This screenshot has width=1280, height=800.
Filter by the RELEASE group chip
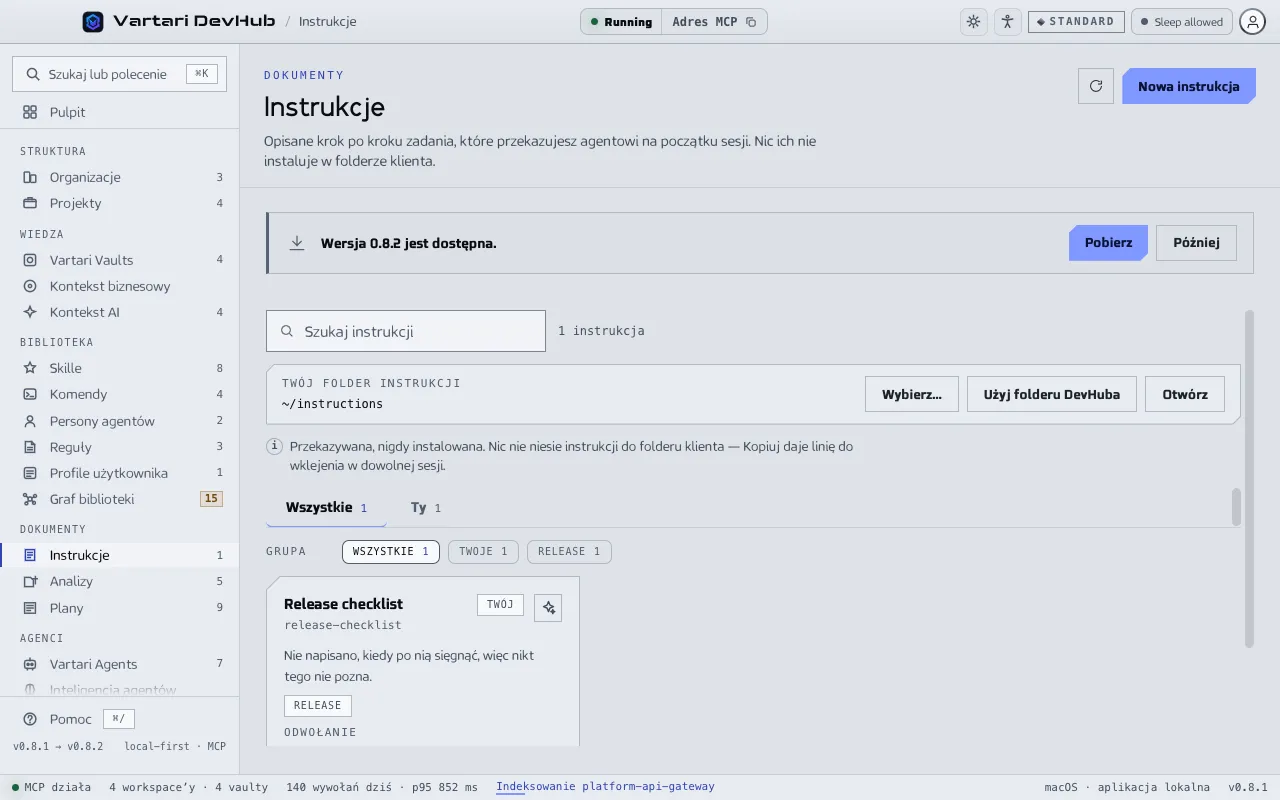coord(569,551)
